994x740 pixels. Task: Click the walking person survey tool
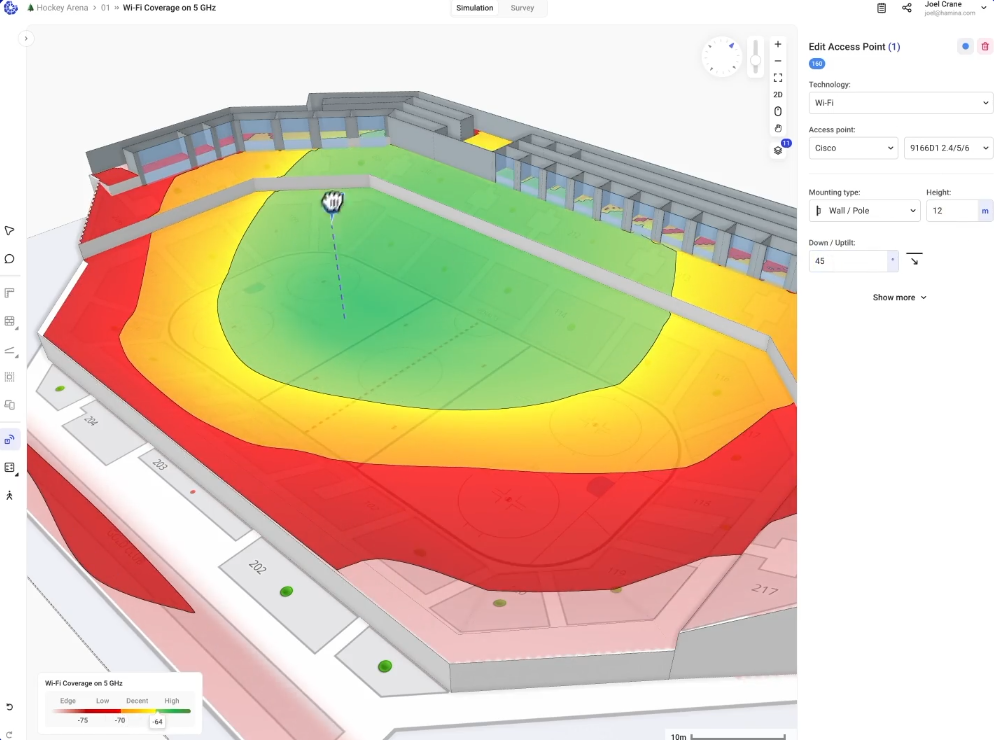coord(9,496)
